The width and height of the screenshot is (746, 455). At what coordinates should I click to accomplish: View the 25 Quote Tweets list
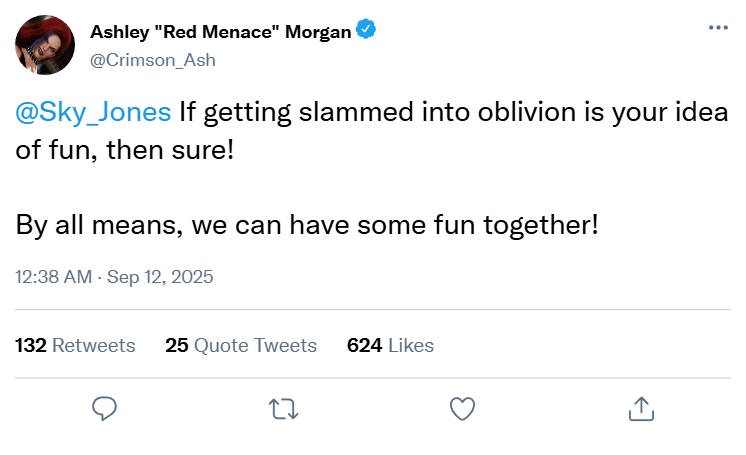point(241,345)
